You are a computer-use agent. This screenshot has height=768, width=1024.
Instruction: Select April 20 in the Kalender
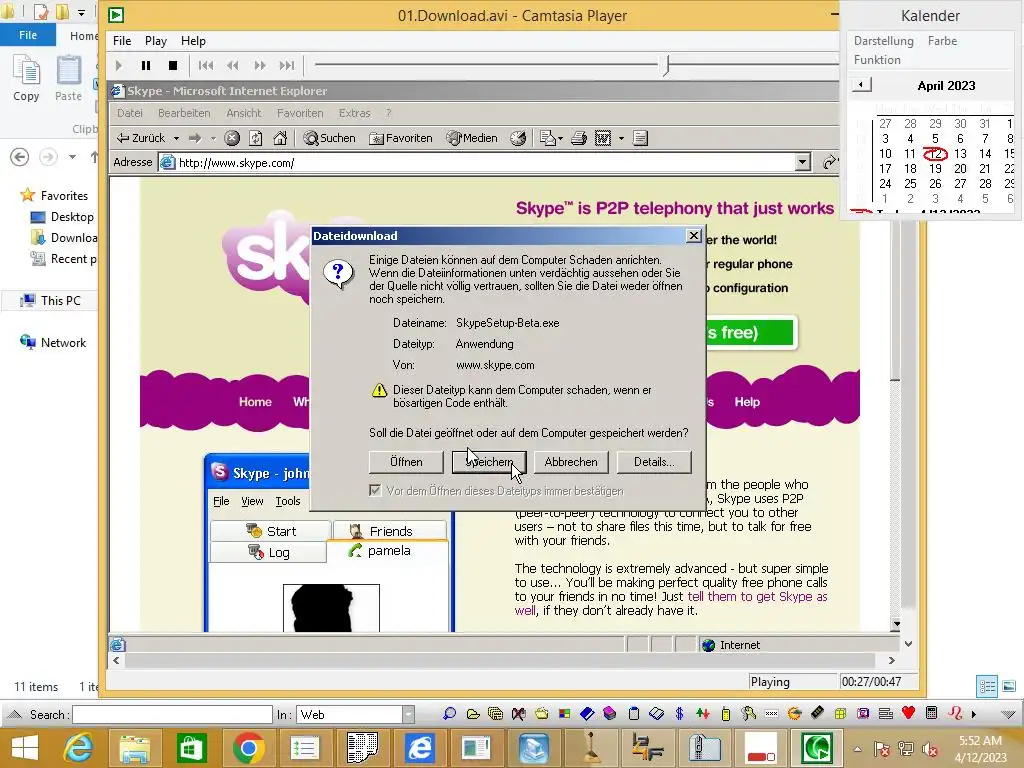[960, 168]
